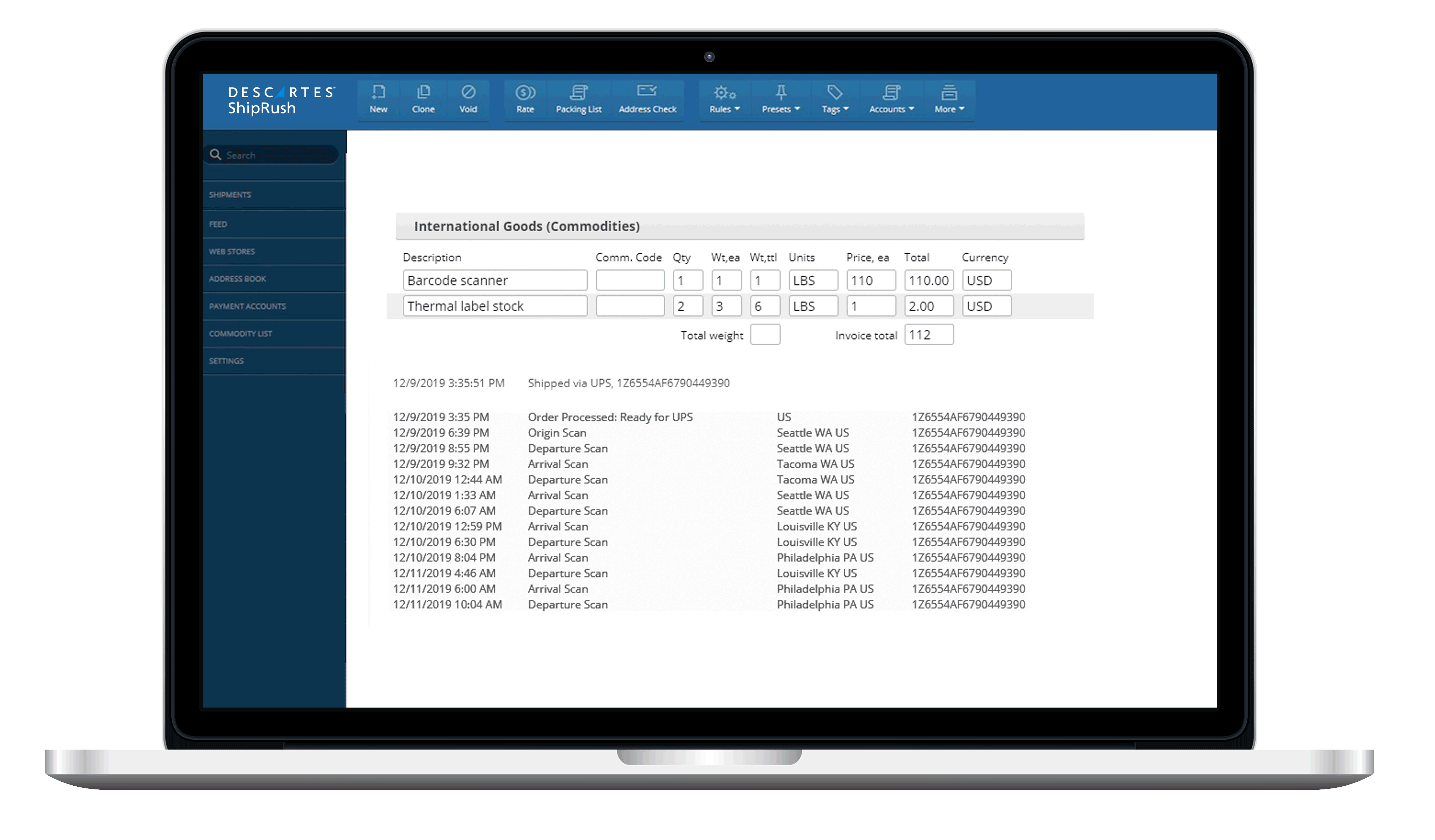Run Address Check from toolbar
Viewport: 1435px width, 840px height.
click(648, 100)
